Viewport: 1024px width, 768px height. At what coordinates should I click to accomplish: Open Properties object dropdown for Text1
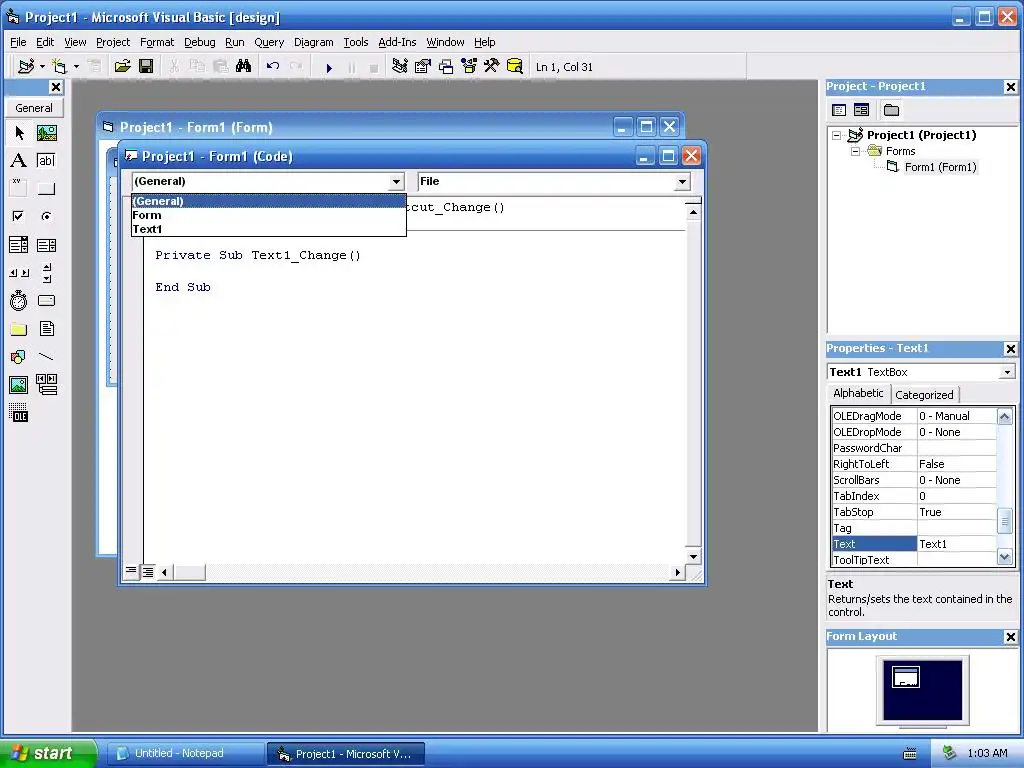(x=1008, y=372)
